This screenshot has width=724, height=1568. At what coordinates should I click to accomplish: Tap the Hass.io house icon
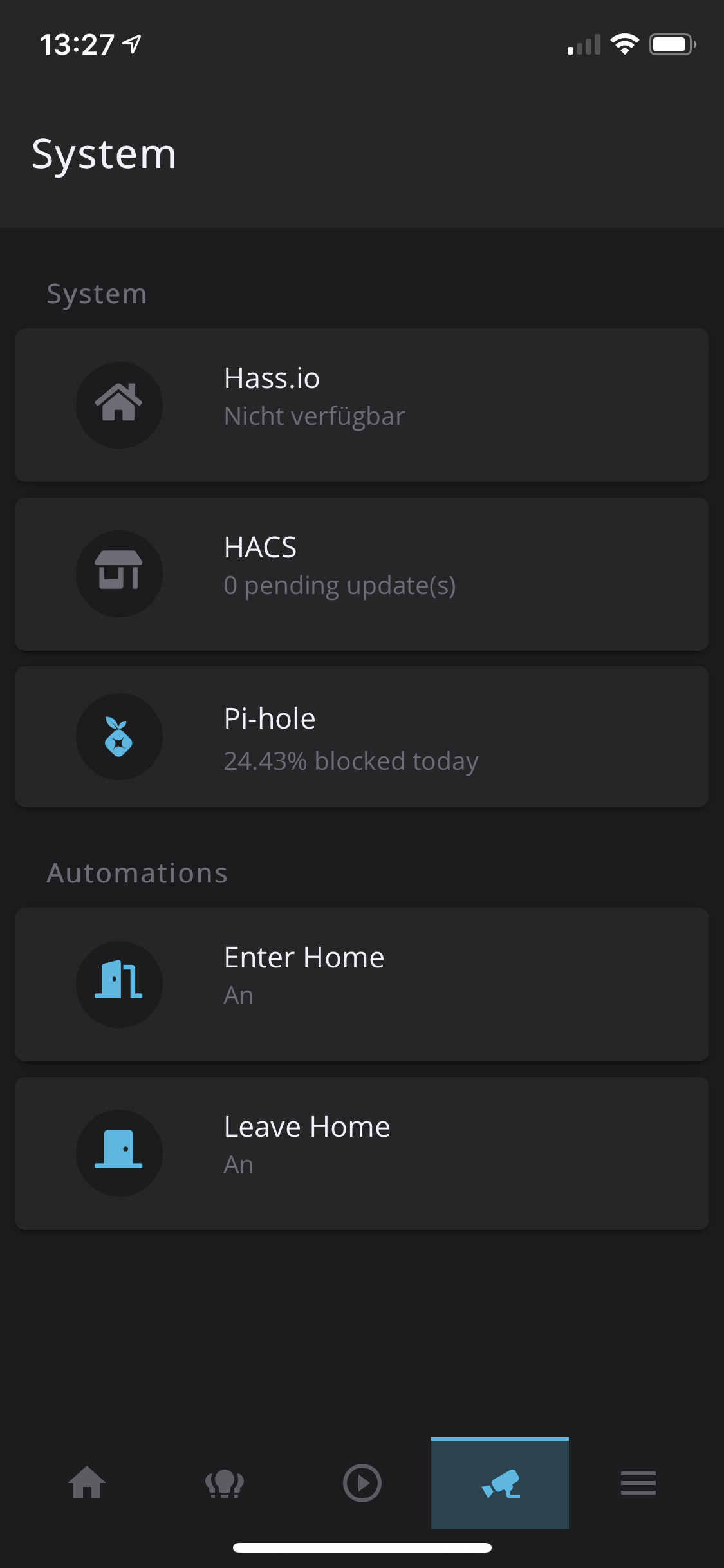coord(119,405)
